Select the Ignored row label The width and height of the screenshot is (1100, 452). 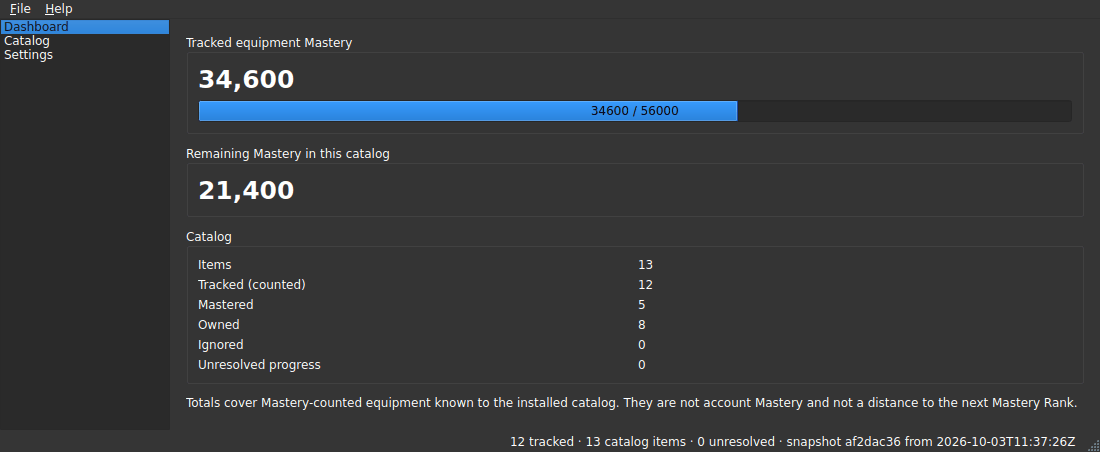tap(221, 345)
